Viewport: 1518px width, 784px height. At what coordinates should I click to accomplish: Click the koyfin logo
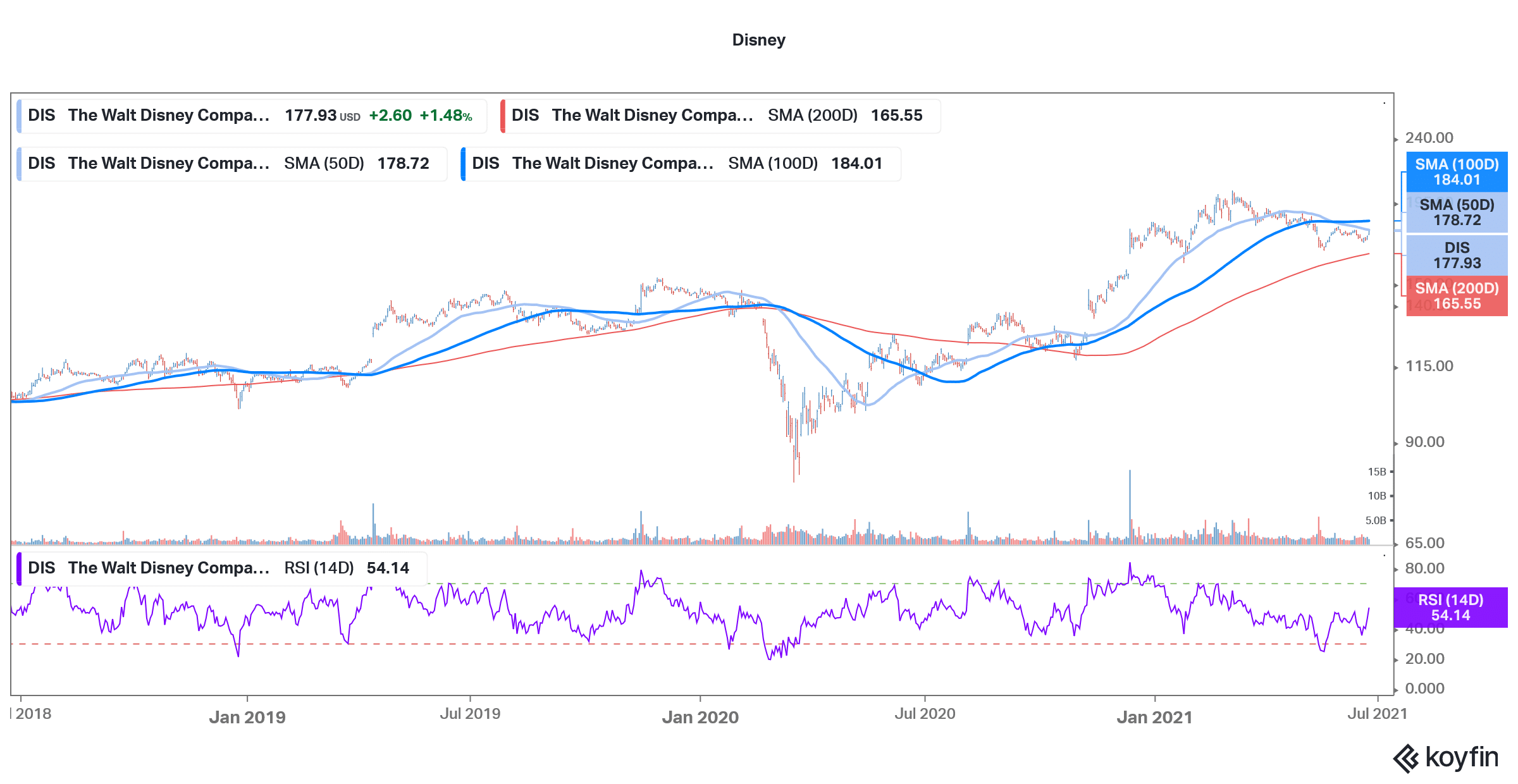pyautogui.click(x=1446, y=758)
